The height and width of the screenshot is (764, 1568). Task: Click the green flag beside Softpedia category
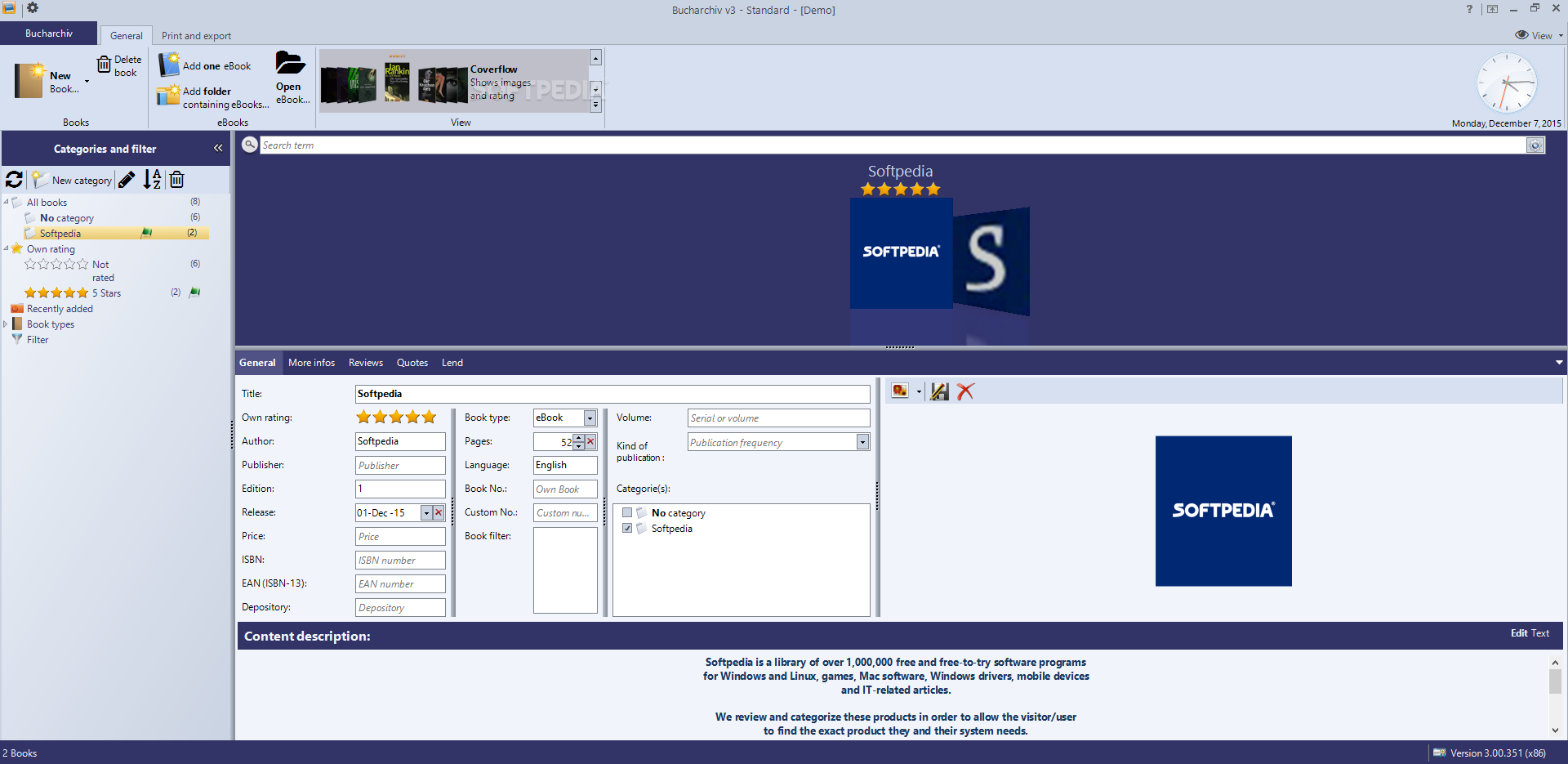coord(146,233)
